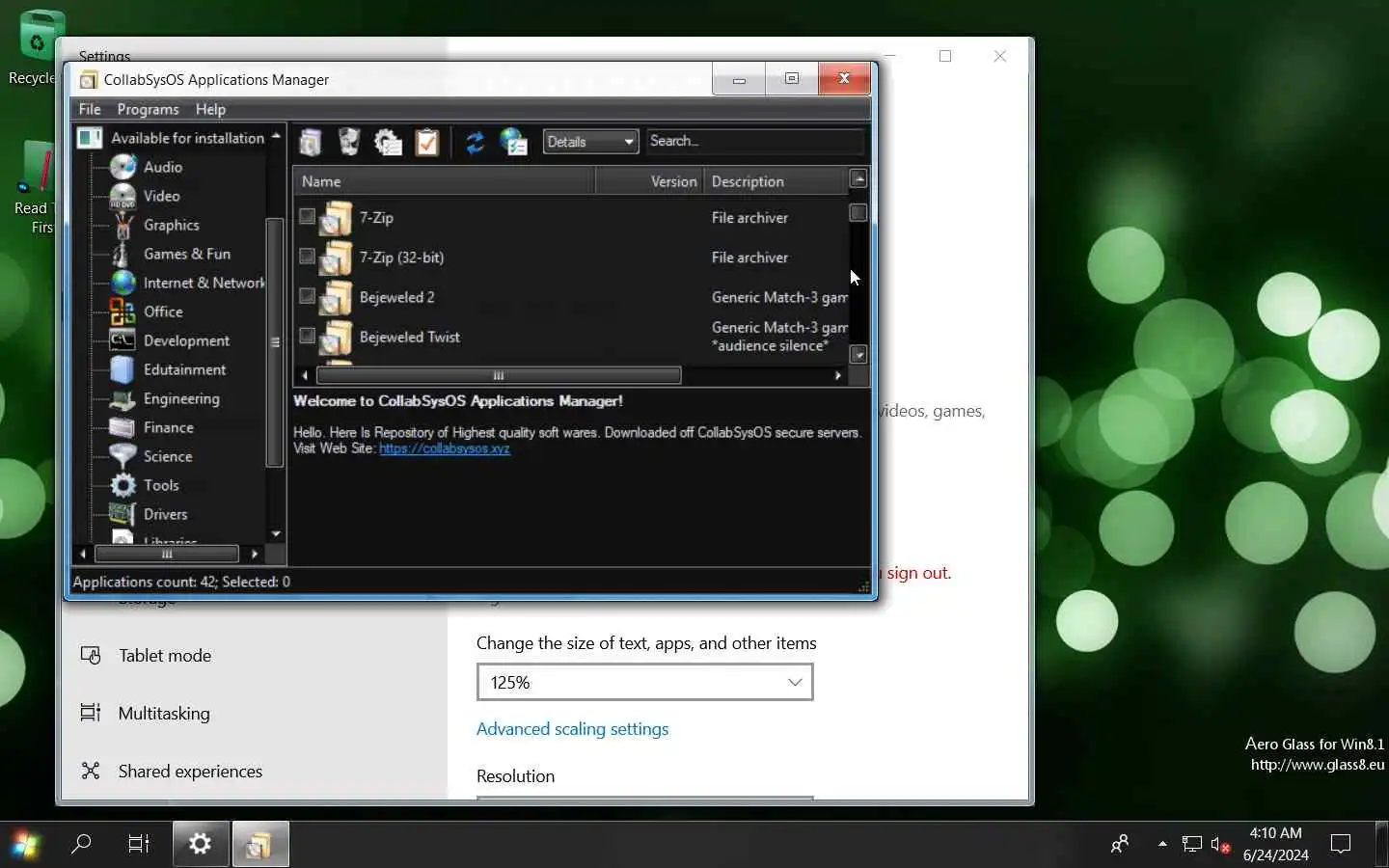The image size is (1389, 868).
Task: Select the Graphics category icon
Action: tap(123, 225)
